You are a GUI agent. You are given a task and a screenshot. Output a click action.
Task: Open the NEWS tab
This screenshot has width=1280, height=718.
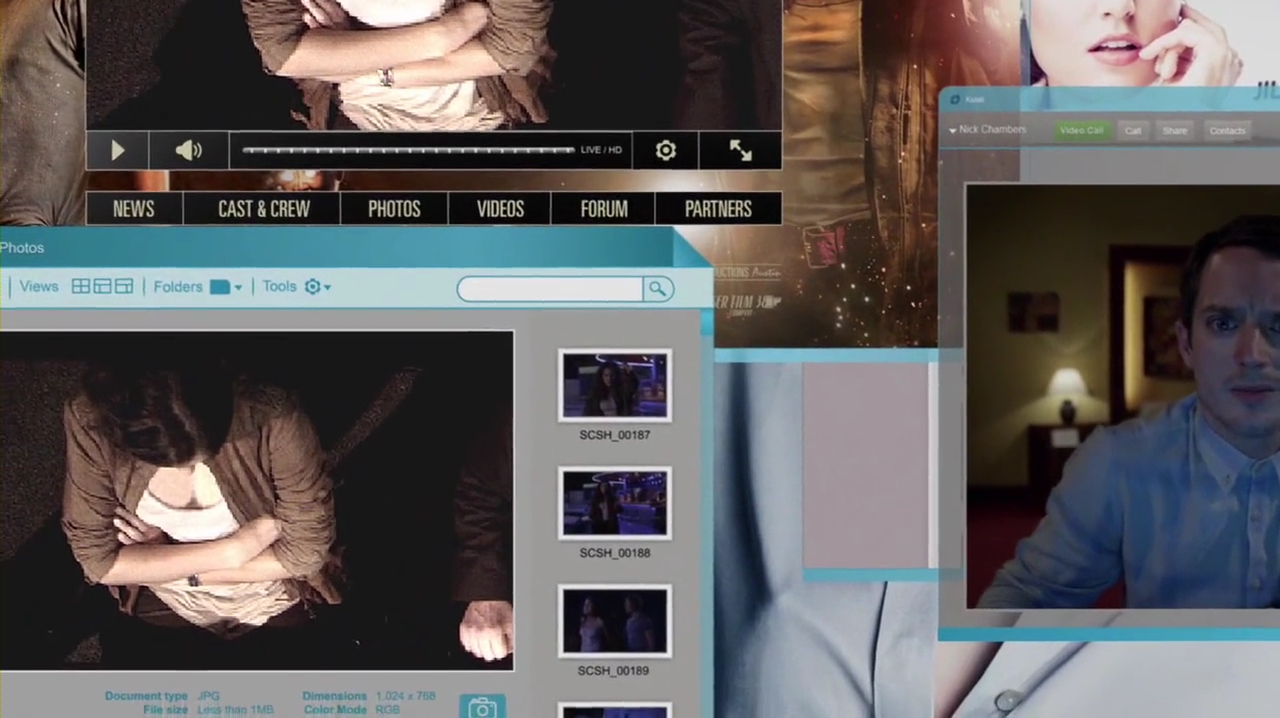tap(134, 209)
